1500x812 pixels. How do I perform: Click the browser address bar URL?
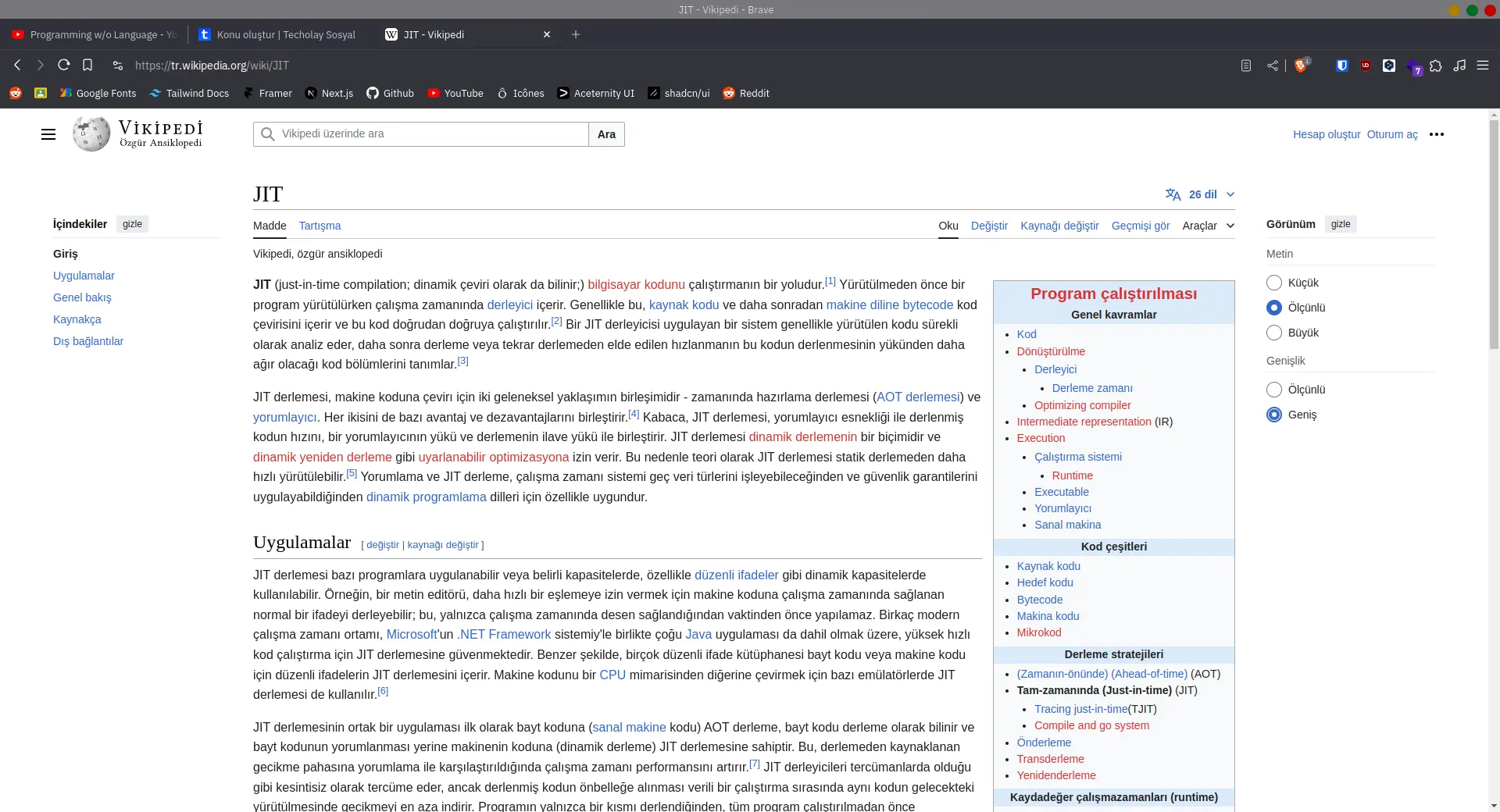(212, 66)
